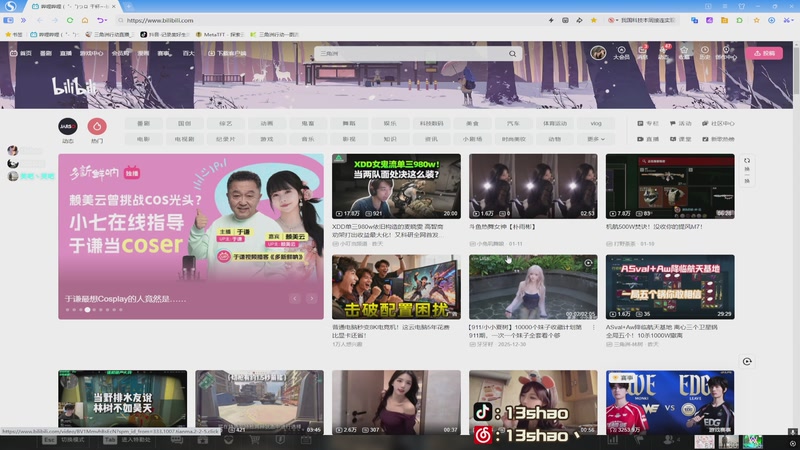800x450 pixels.
Task: Go to browser home with the house icon
Action: pyautogui.click(x=85, y=20)
